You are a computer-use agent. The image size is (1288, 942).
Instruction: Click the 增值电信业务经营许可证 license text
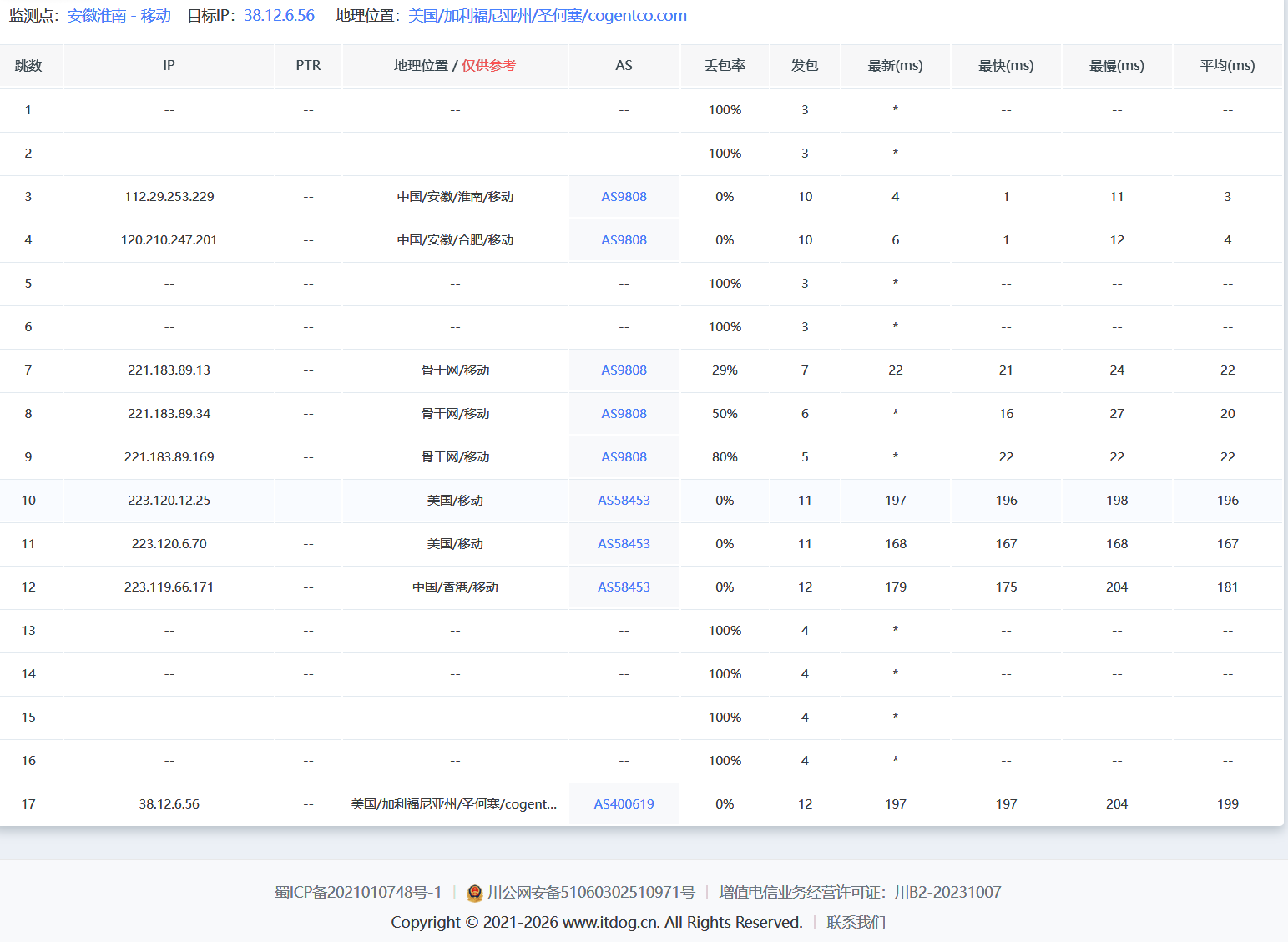coord(859,893)
